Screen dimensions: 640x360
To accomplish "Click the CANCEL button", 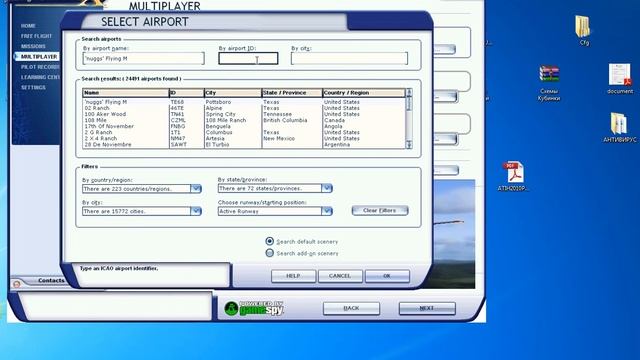I will pos(340,276).
